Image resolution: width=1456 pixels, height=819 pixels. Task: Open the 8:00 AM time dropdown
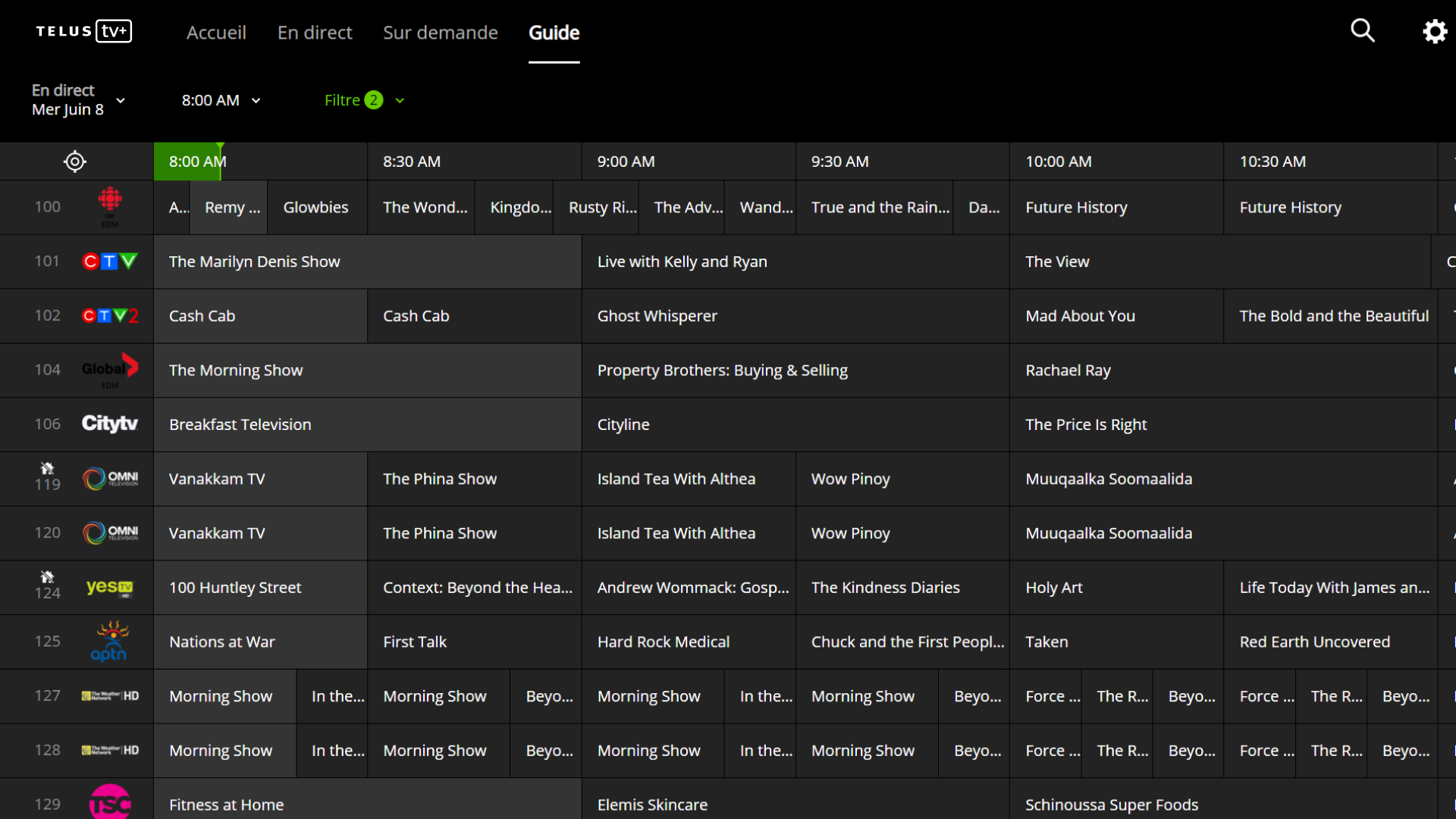(221, 100)
